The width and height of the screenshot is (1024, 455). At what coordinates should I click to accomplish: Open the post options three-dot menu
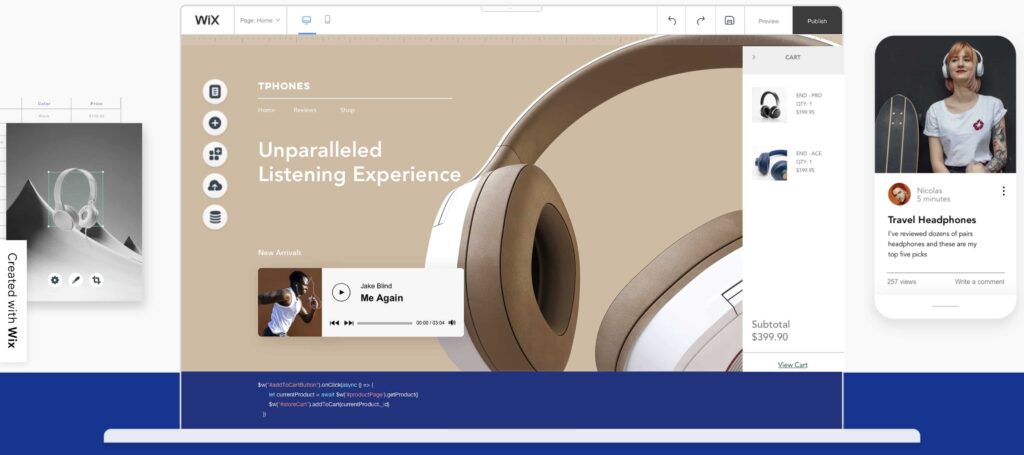click(x=1003, y=191)
